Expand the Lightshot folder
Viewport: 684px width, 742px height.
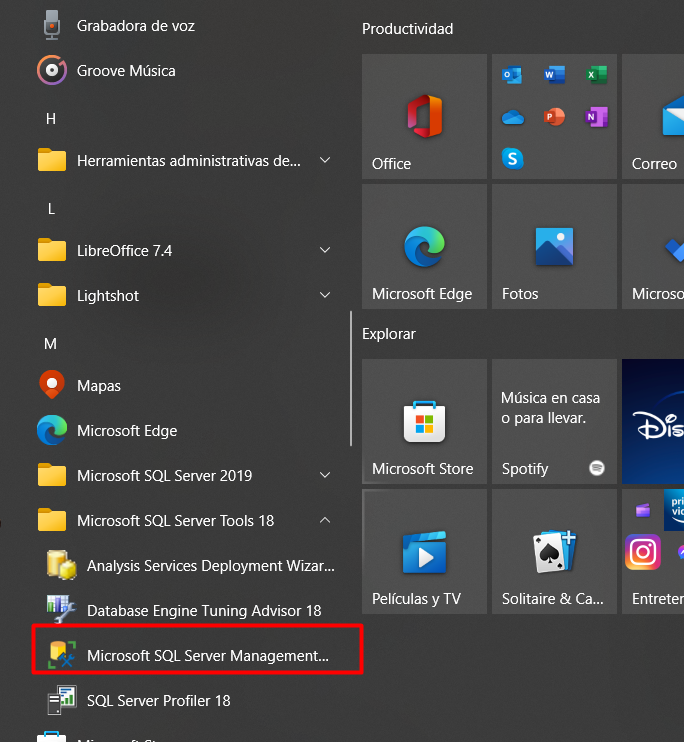pyautogui.click(x=108, y=296)
